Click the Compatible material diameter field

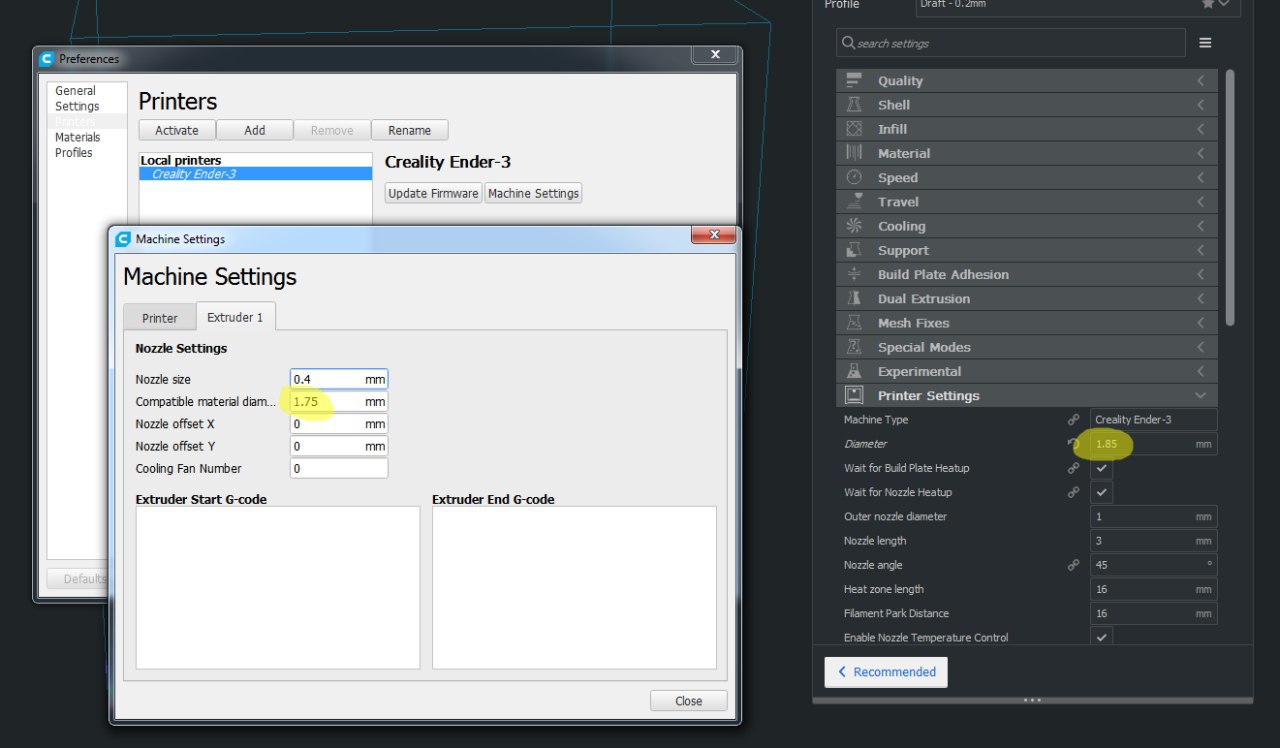339,402
